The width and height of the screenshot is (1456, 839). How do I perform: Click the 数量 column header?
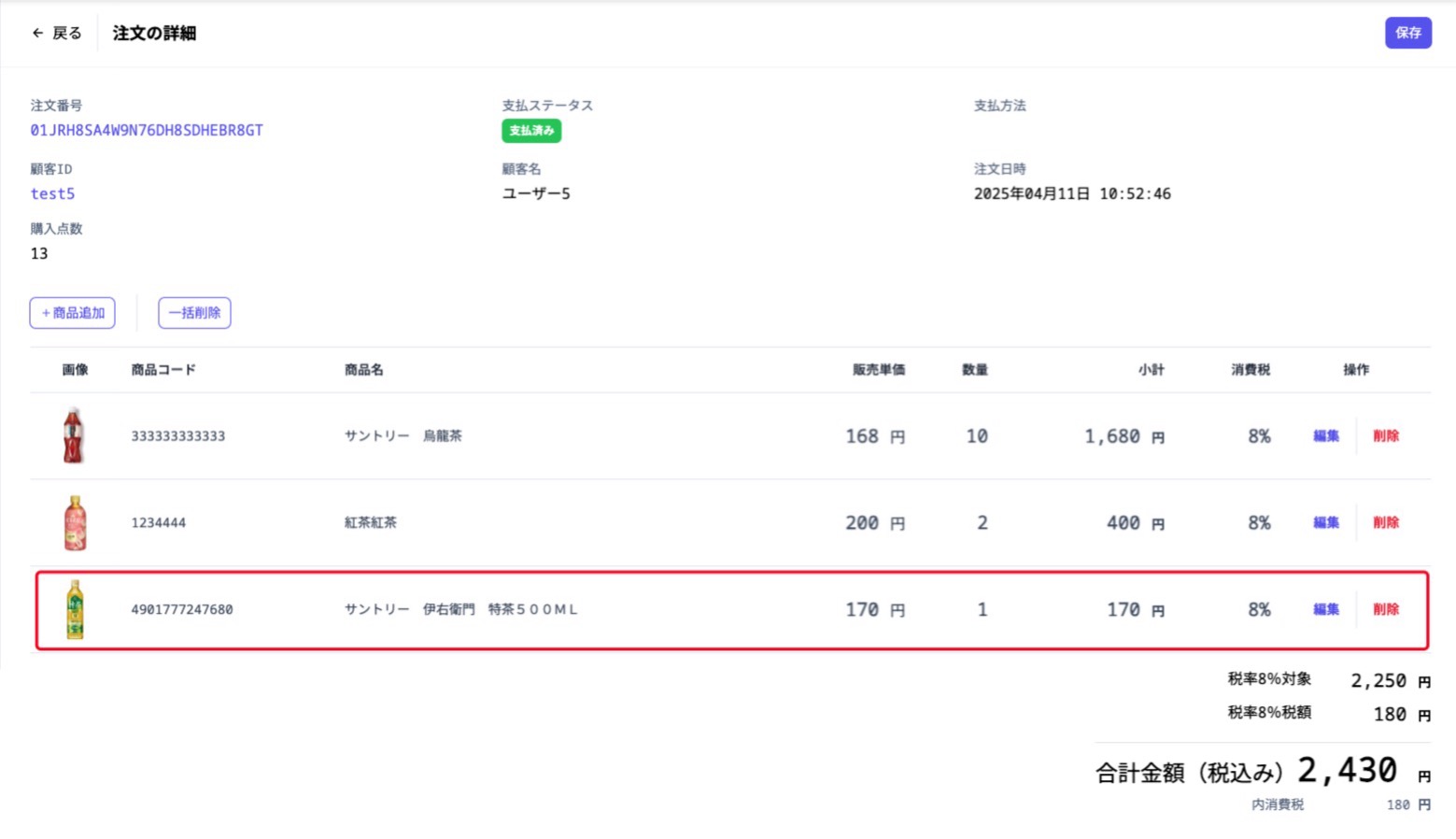[x=974, y=369]
